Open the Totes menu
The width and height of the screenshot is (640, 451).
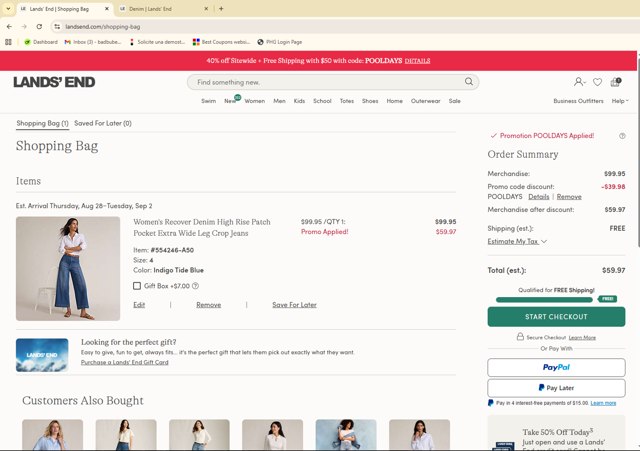click(347, 101)
